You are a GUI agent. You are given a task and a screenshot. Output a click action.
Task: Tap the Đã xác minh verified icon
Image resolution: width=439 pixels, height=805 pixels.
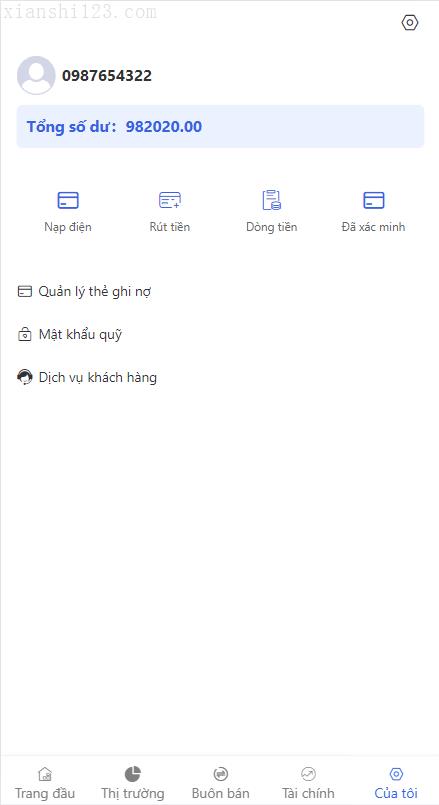373,200
